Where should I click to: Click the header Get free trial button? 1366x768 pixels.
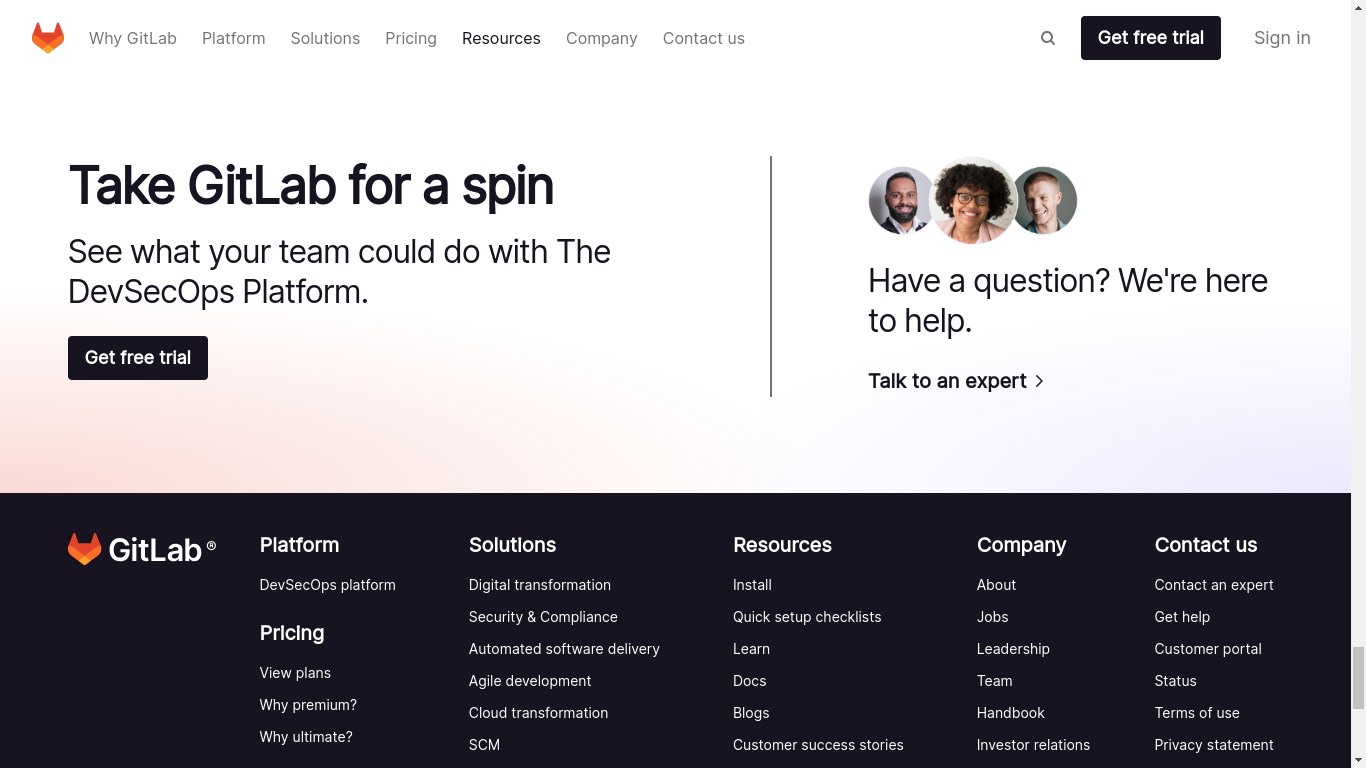(1151, 38)
